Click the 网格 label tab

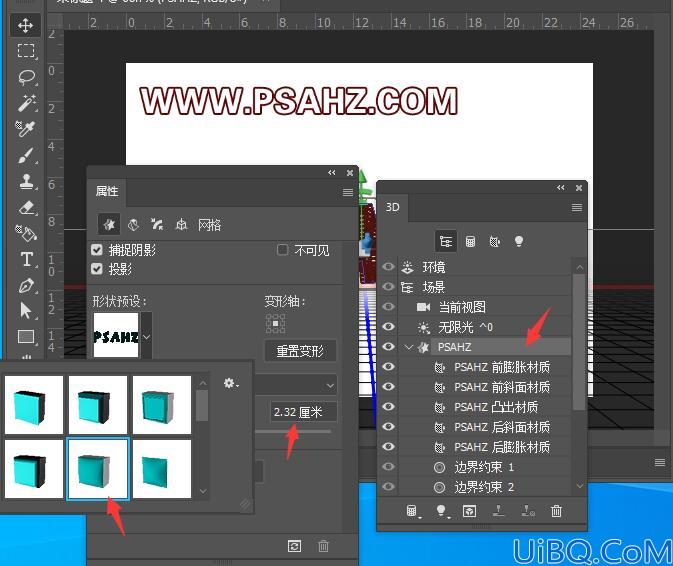coord(209,224)
